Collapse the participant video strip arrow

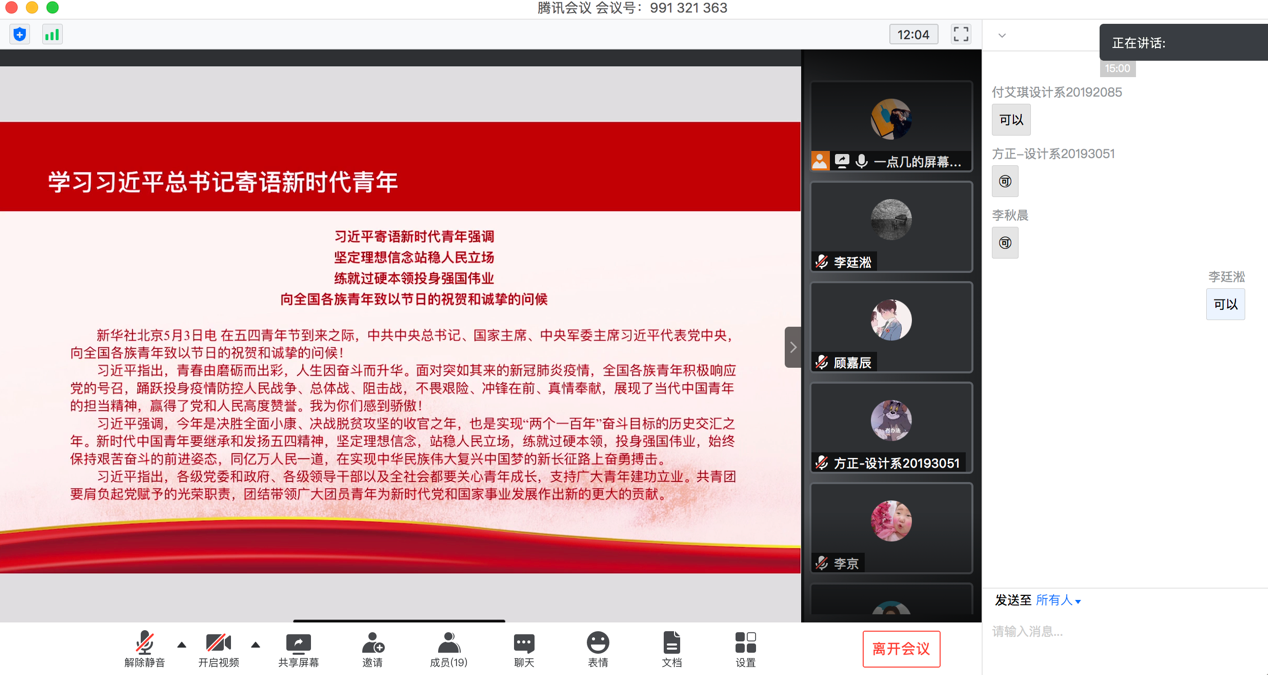click(793, 347)
